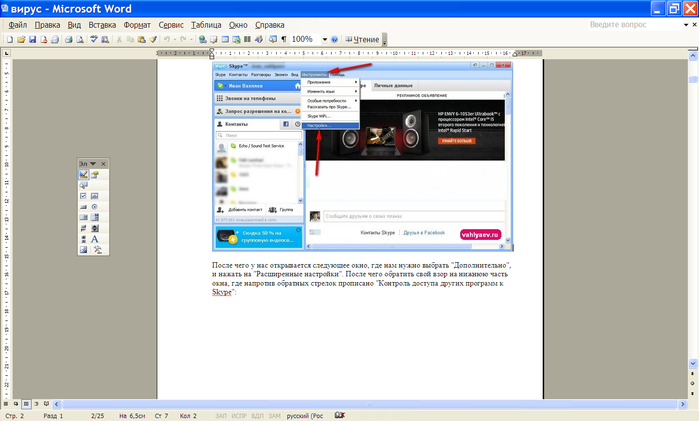Screen dimensions: 699x421
Task: Create a new blank document from toolbar
Action: (10, 40)
